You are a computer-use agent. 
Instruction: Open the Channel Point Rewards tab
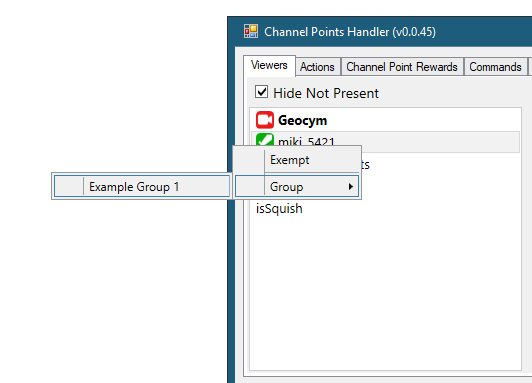[402, 66]
